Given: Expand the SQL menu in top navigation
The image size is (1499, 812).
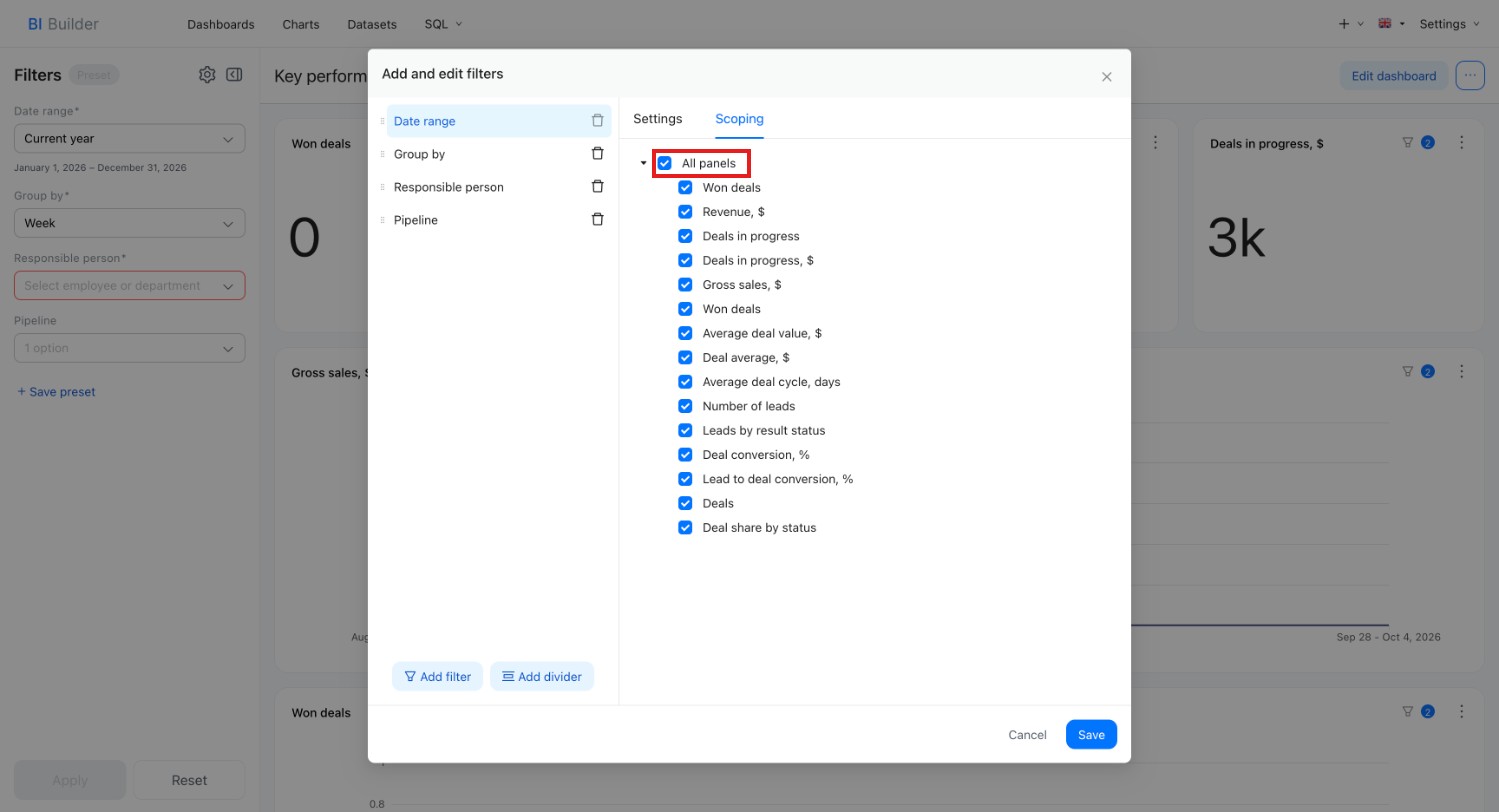Looking at the screenshot, I should pyautogui.click(x=444, y=24).
